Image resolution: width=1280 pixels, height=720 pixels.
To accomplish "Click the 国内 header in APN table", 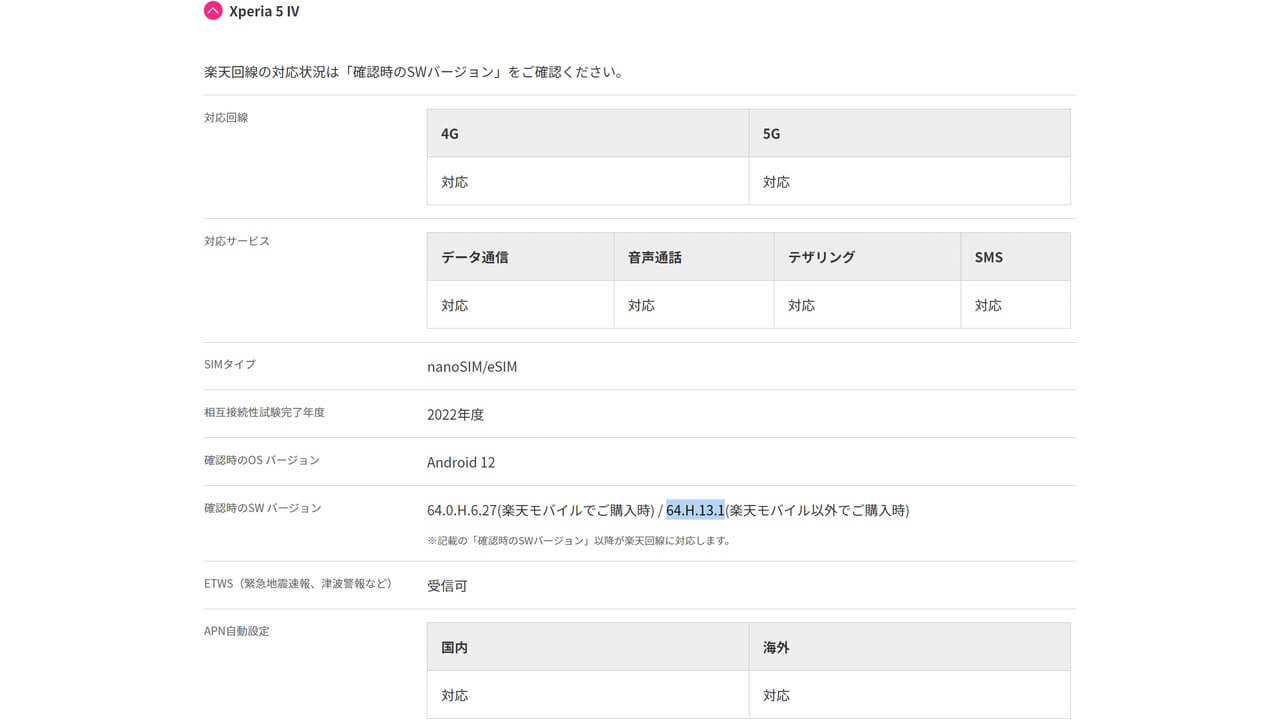I will coord(454,646).
